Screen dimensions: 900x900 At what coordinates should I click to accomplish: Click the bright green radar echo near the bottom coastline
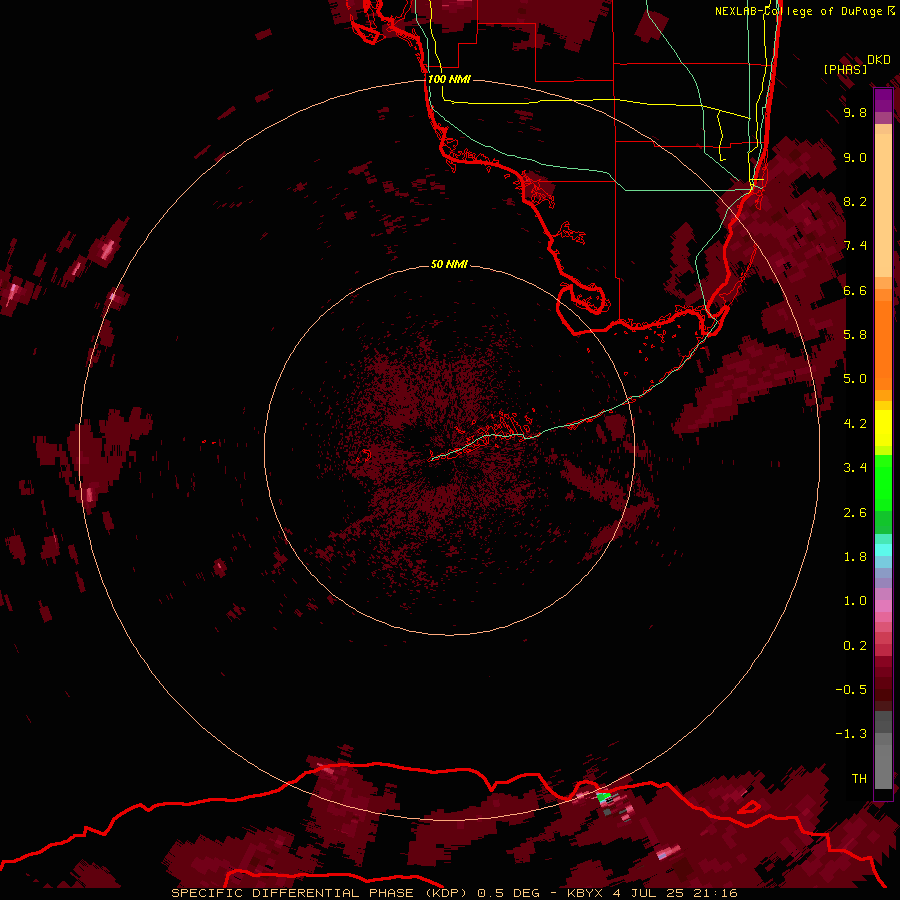point(602,797)
